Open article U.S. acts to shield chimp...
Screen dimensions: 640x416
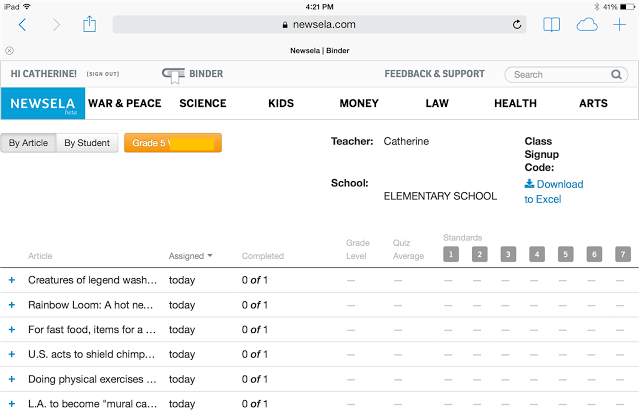pyautogui.click(x=91, y=354)
